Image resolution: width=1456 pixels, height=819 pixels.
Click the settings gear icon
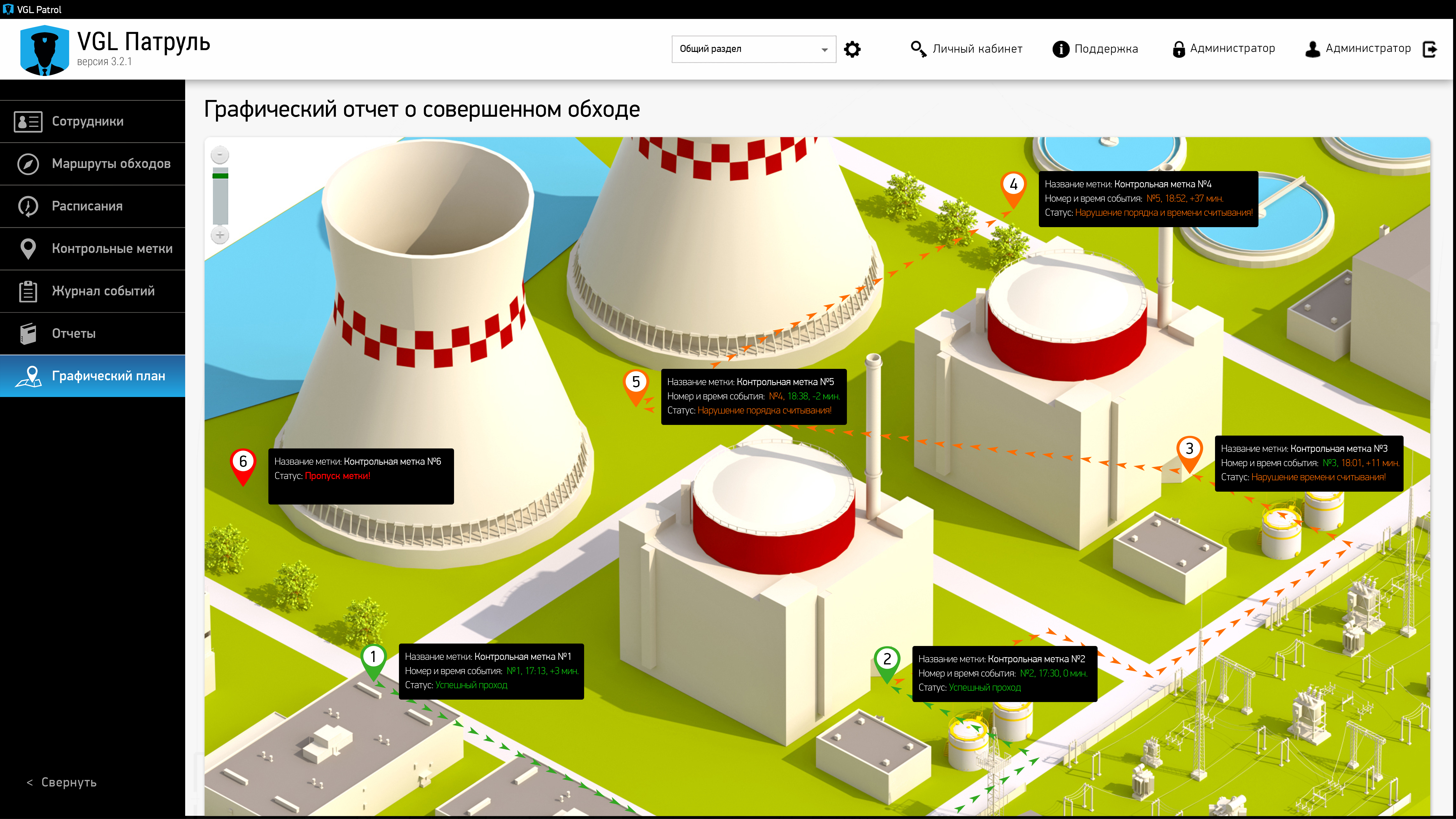pyautogui.click(x=852, y=49)
